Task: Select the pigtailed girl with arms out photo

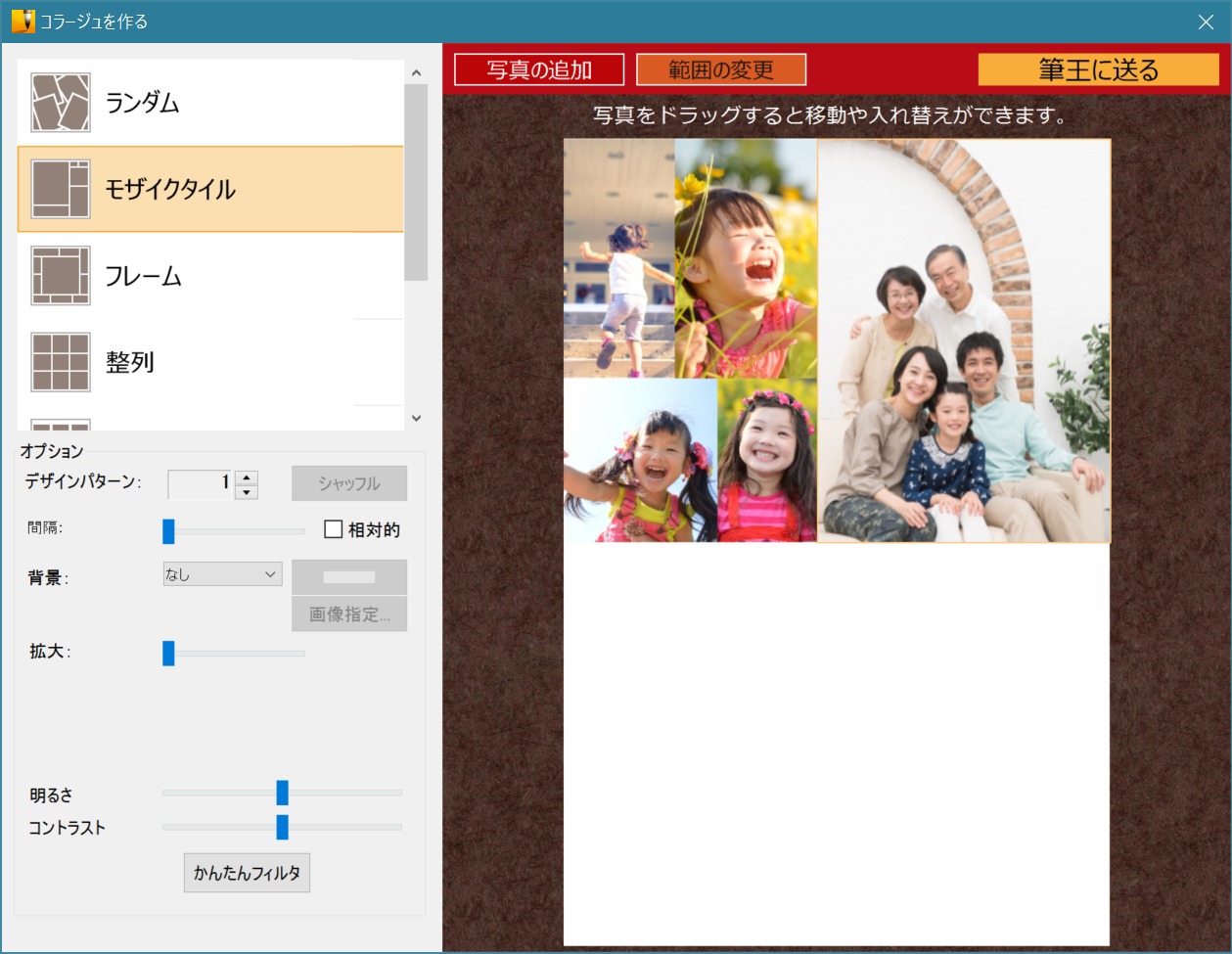Action: pos(640,460)
